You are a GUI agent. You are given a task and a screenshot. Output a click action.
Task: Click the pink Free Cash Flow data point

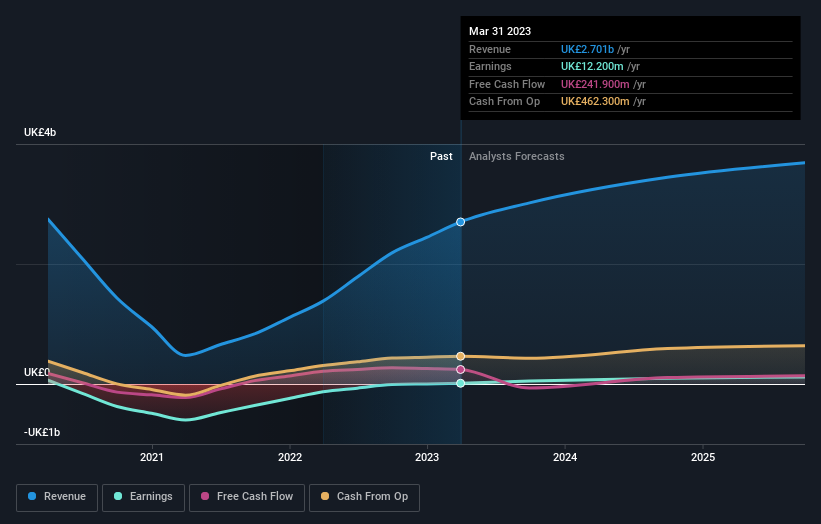pos(460,370)
